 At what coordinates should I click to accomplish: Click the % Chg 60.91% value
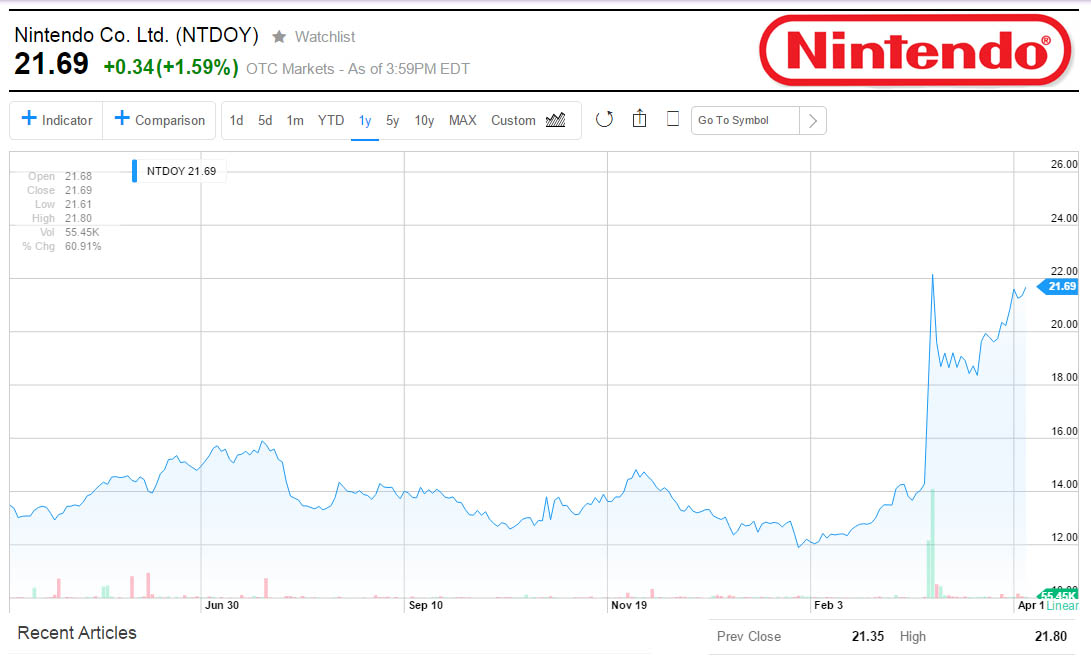click(83, 246)
